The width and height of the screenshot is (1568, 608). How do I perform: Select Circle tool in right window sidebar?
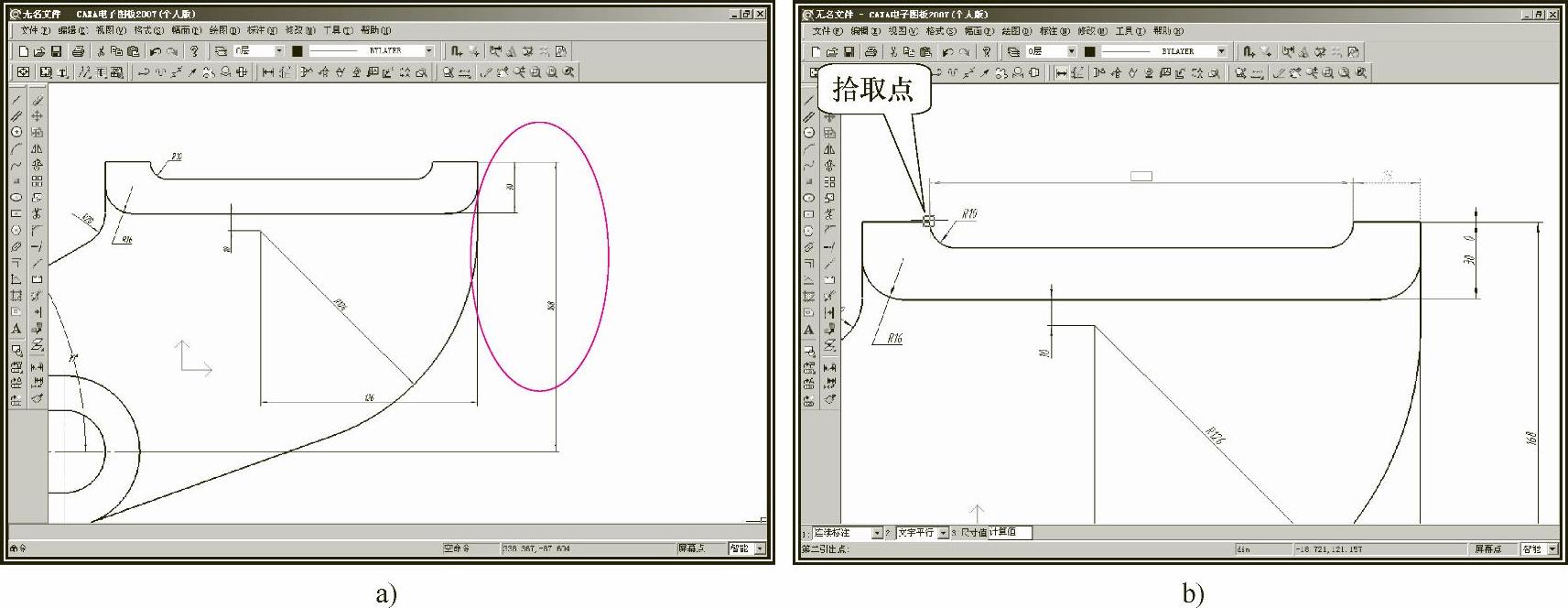click(x=809, y=133)
